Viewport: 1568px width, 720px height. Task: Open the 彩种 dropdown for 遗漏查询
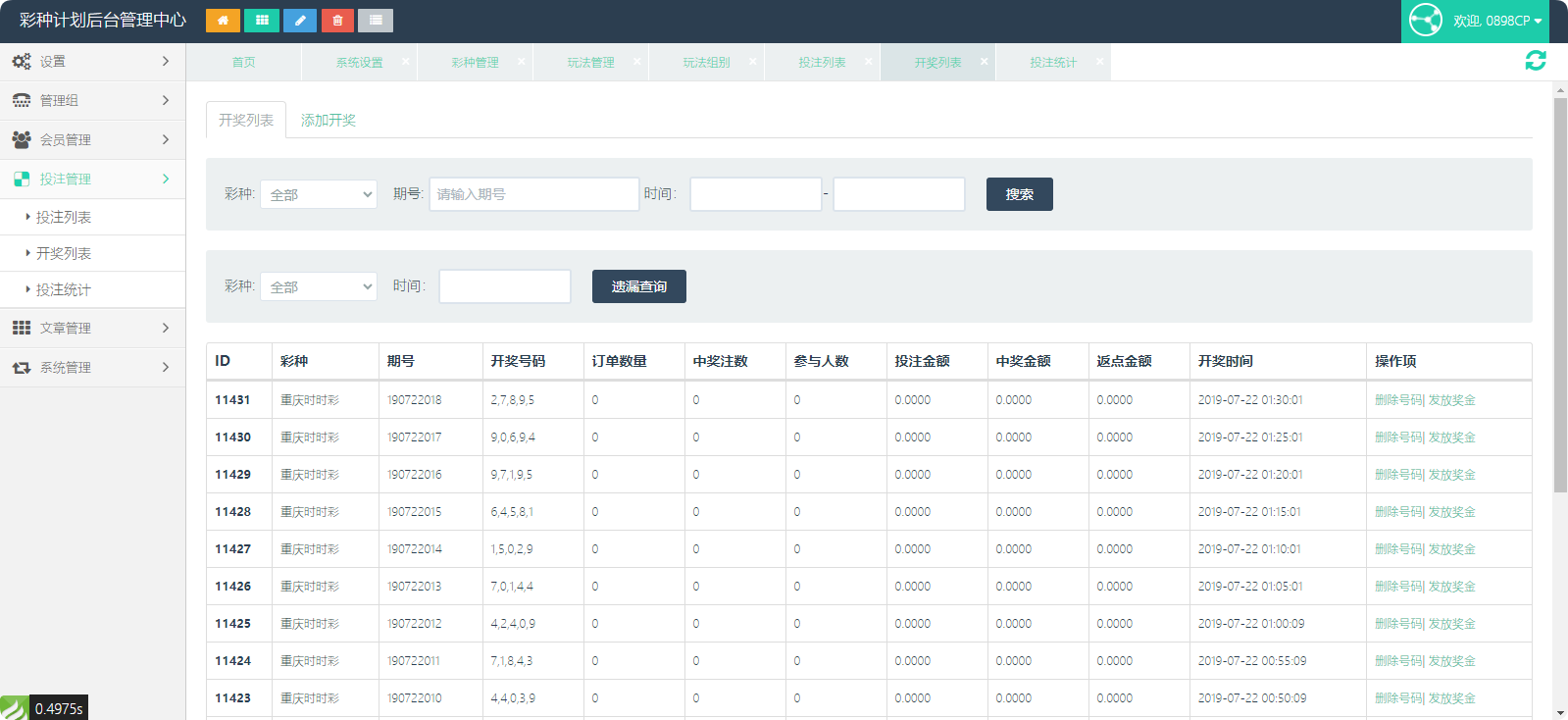pyautogui.click(x=319, y=286)
